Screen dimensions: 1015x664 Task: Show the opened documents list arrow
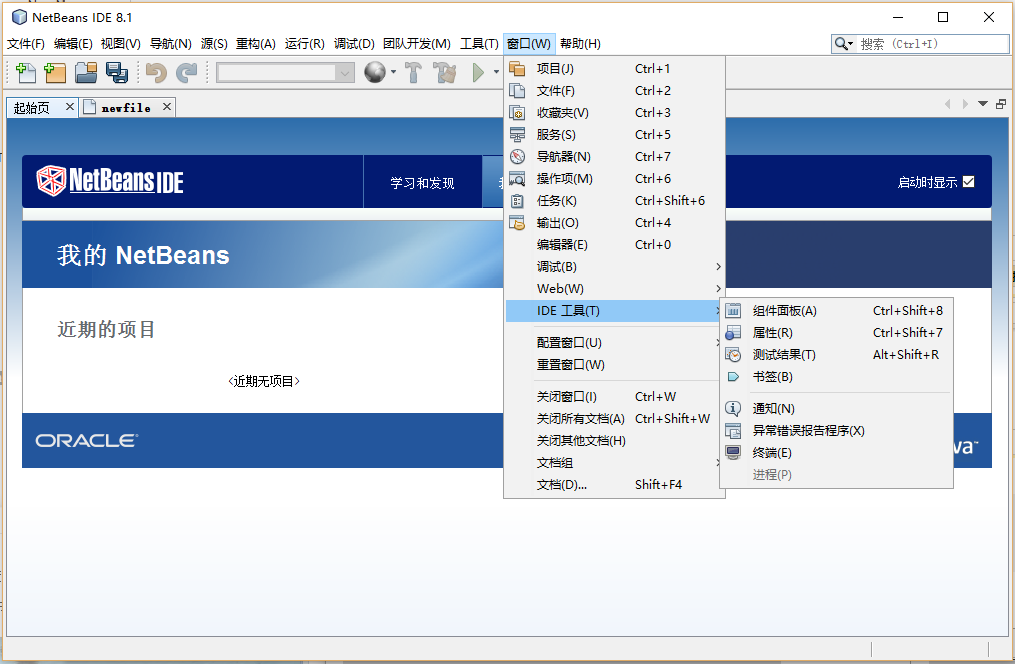tap(983, 104)
